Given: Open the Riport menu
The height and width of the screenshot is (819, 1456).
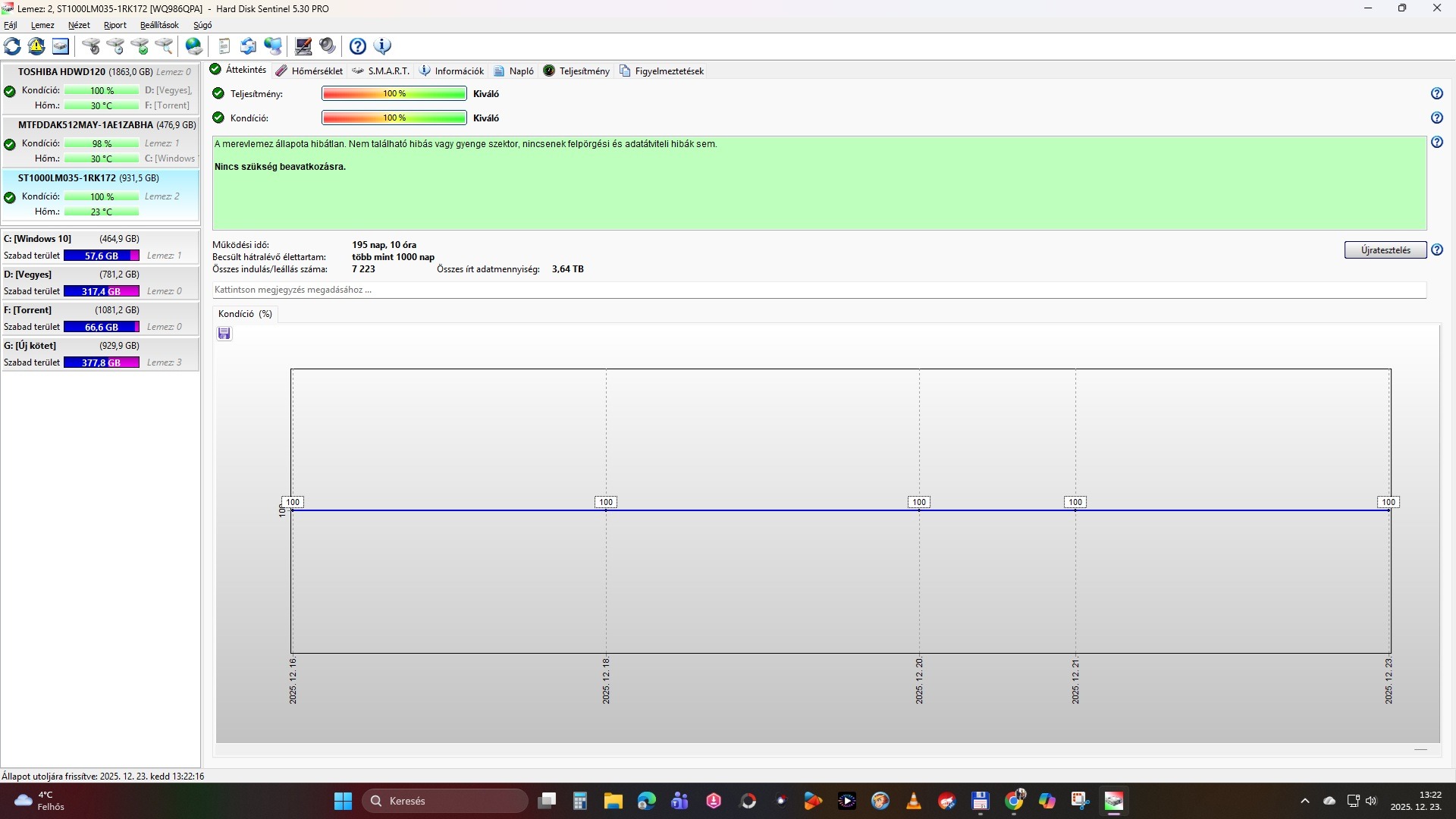Looking at the screenshot, I should [115, 25].
